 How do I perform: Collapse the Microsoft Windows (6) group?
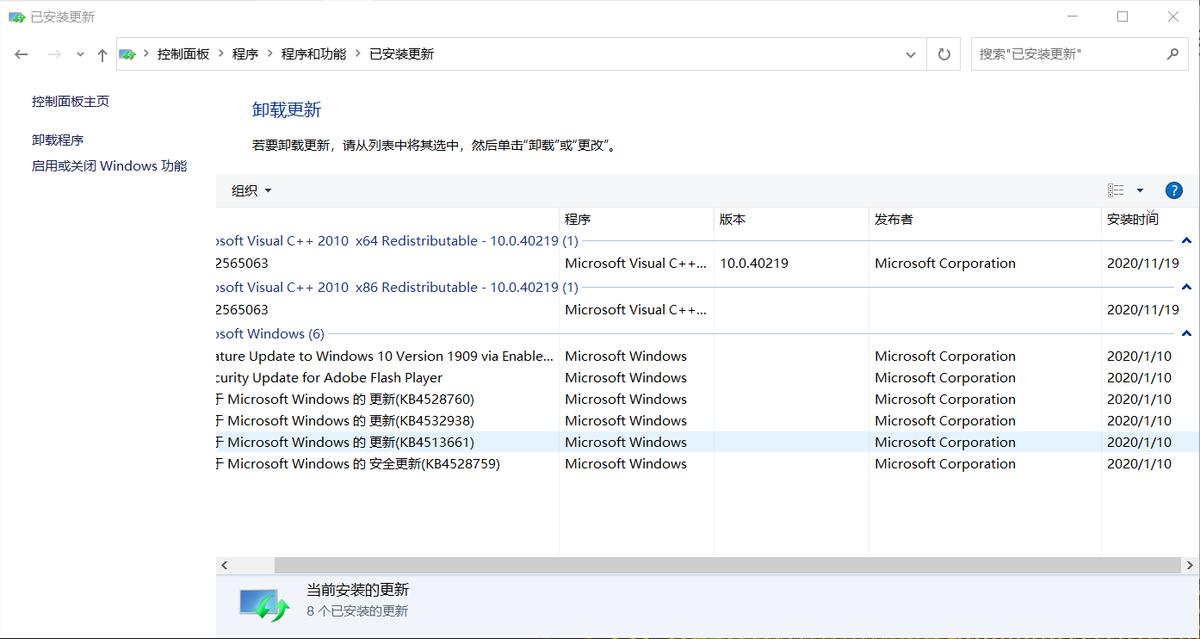pyautogui.click(x=1186, y=333)
